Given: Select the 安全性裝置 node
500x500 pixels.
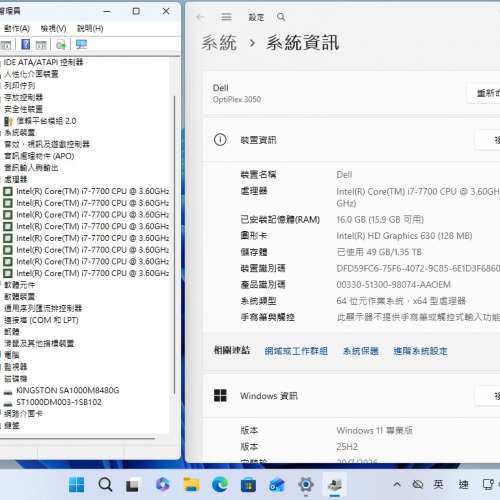Looking at the screenshot, I should (23, 109).
